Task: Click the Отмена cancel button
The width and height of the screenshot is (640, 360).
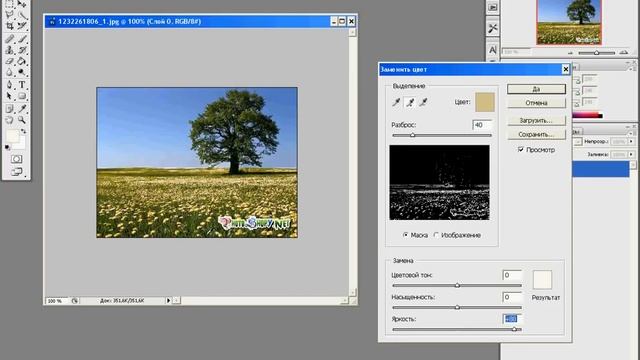Action: pos(536,103)
